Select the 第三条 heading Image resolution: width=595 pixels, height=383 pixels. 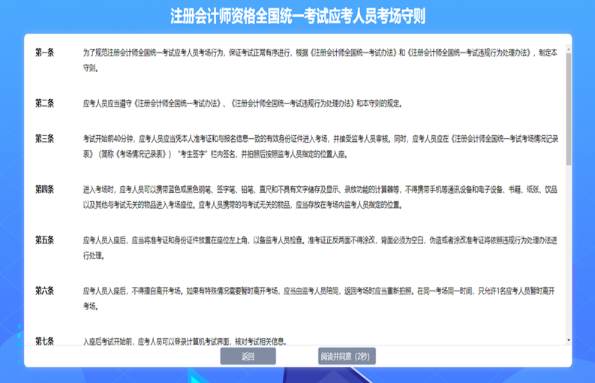click(x=44, y=139)
